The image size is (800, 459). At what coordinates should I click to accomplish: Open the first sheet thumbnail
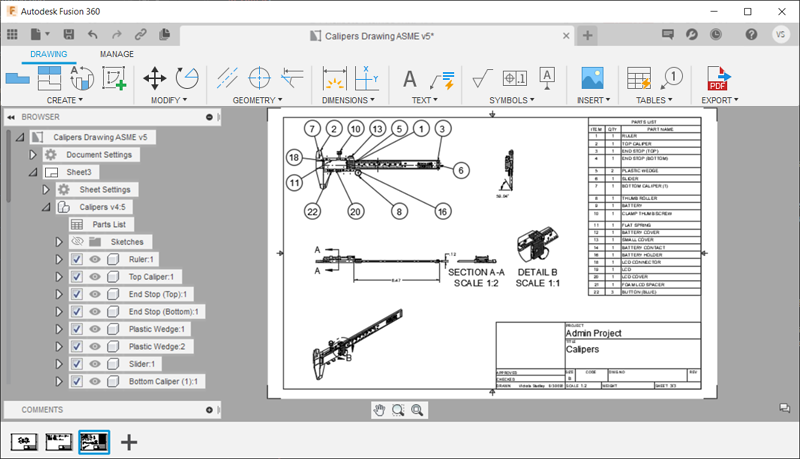24,442
